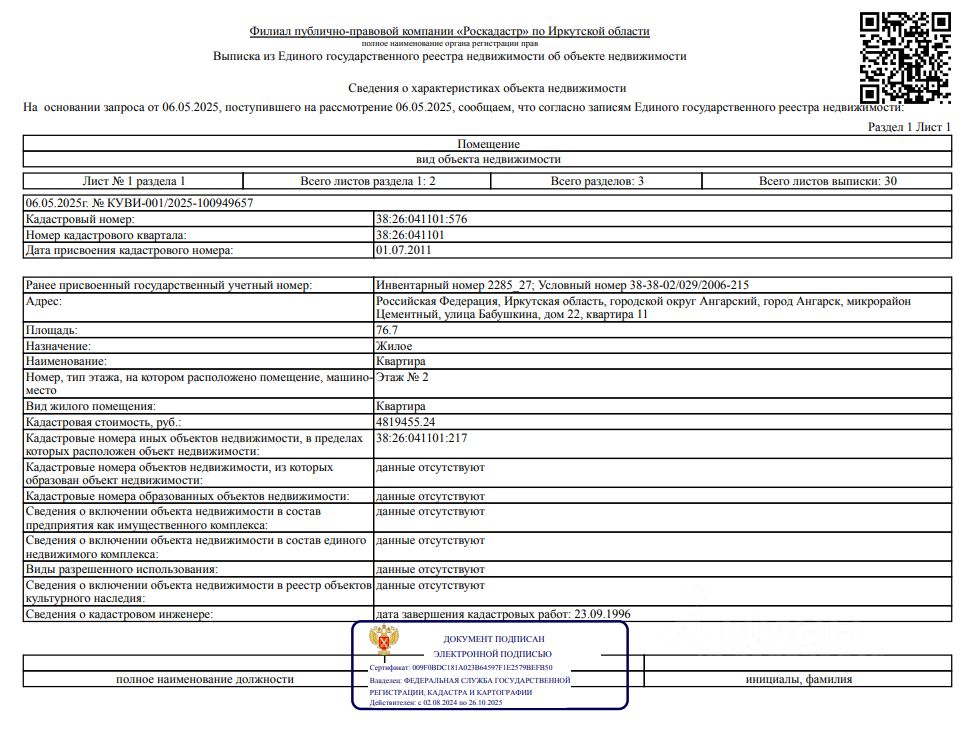
Task: Click the инициалы, фамилия signature field
Action: click(798, 679)
